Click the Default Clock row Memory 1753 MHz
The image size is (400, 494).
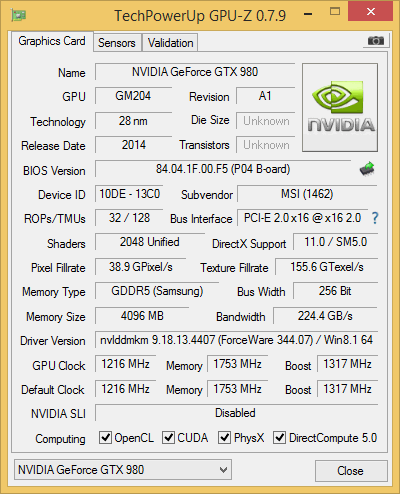(238, 389)
